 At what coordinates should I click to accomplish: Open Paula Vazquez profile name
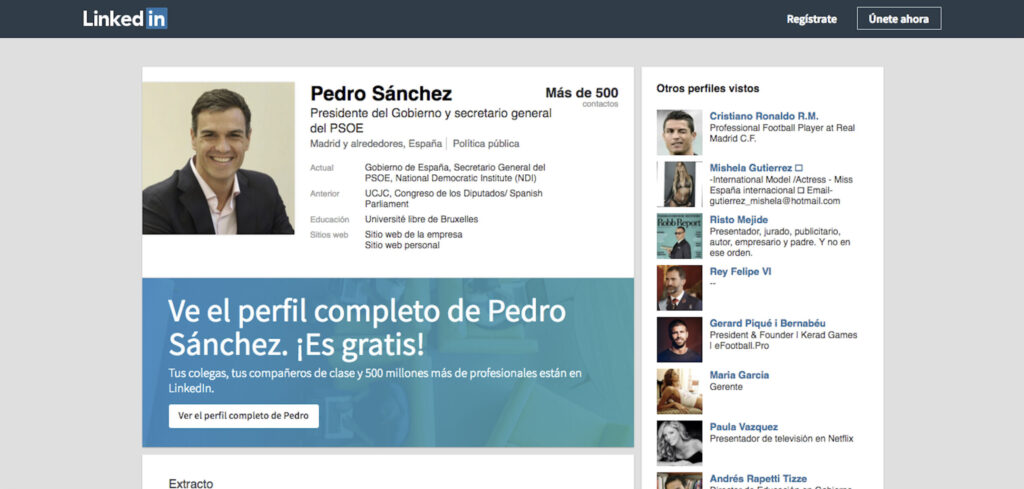[x=743, y=427]
